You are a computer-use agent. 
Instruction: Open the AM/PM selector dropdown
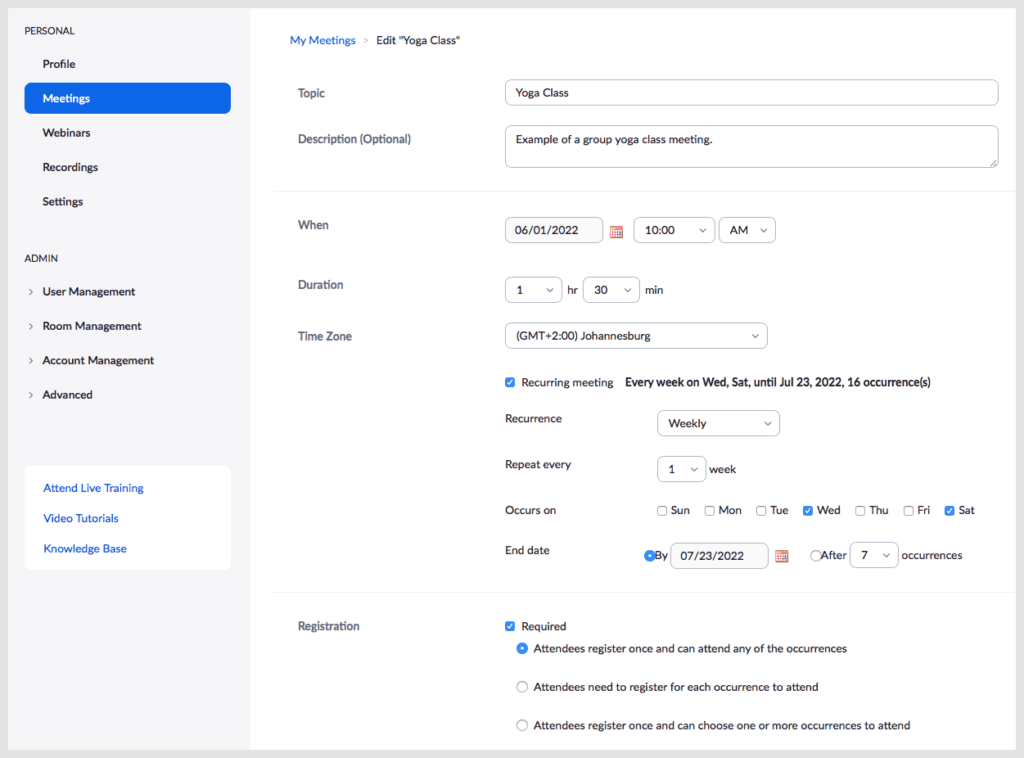point(747,230)
